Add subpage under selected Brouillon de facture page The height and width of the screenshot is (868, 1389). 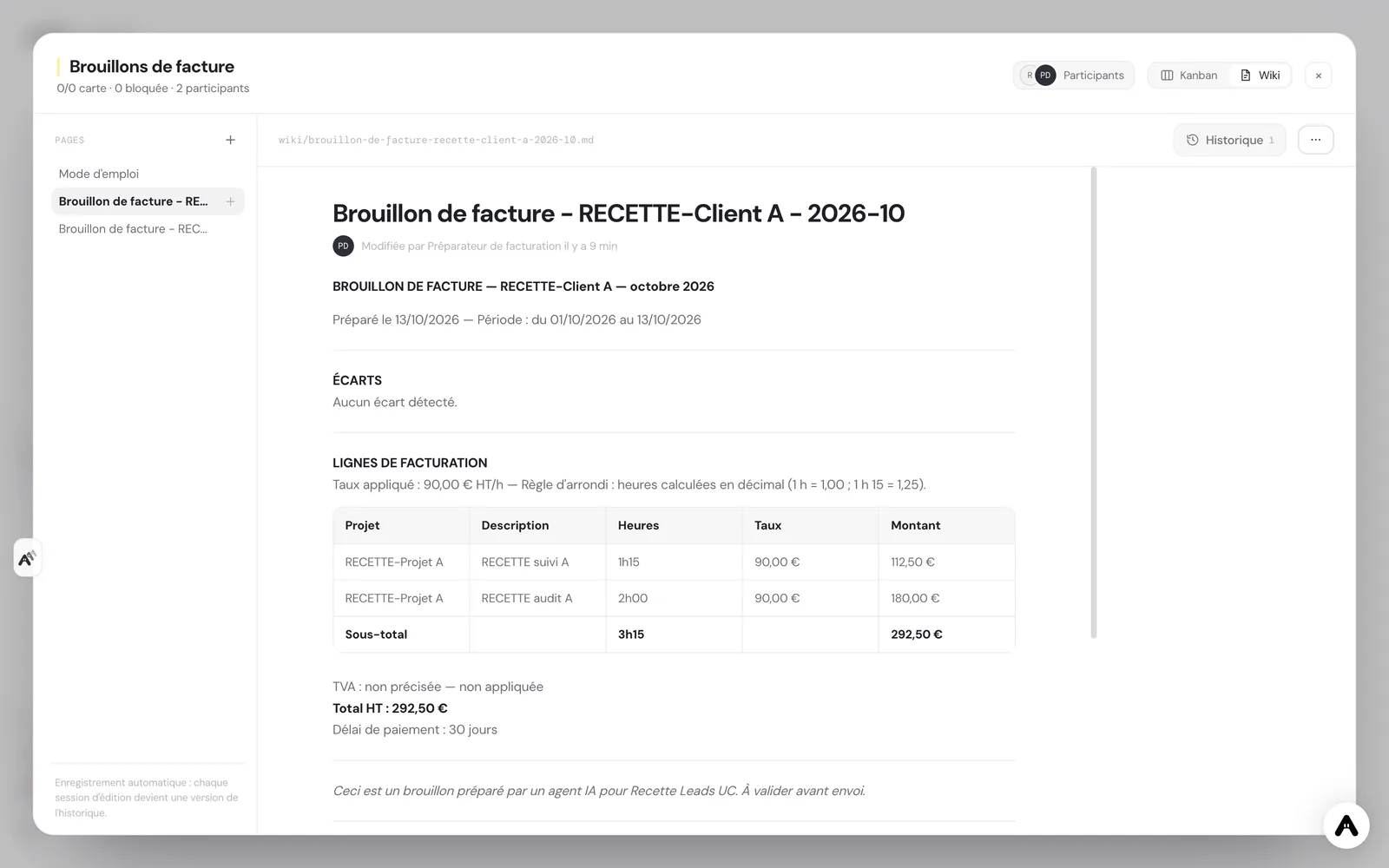tap(230, 201)
